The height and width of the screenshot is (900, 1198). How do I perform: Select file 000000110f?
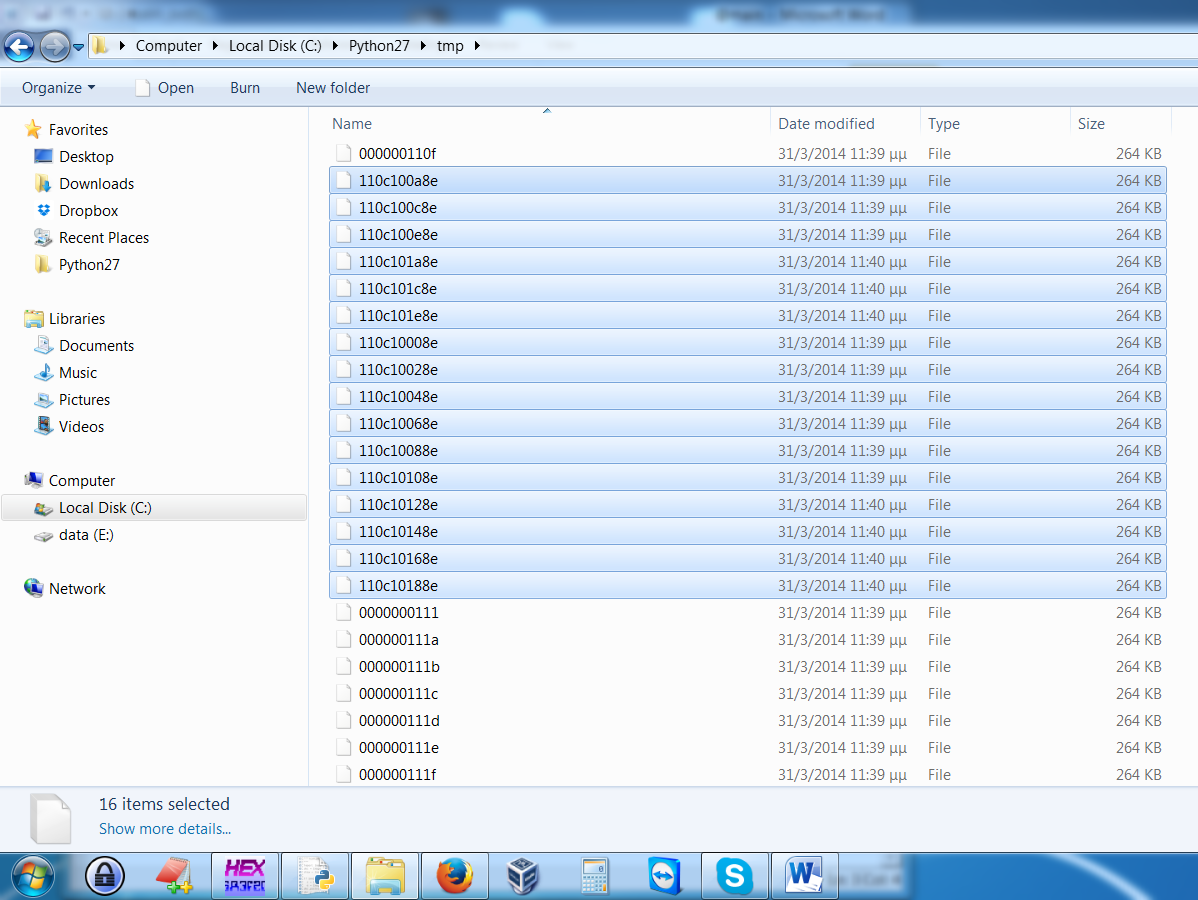click(748, 154)
